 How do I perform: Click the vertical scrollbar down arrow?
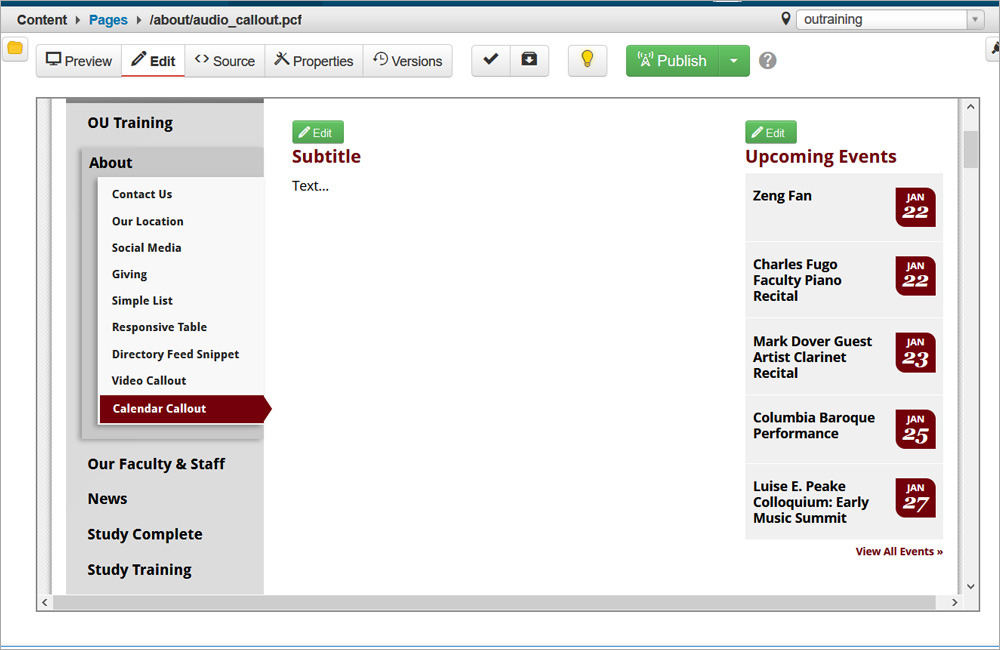coord(970,586)
